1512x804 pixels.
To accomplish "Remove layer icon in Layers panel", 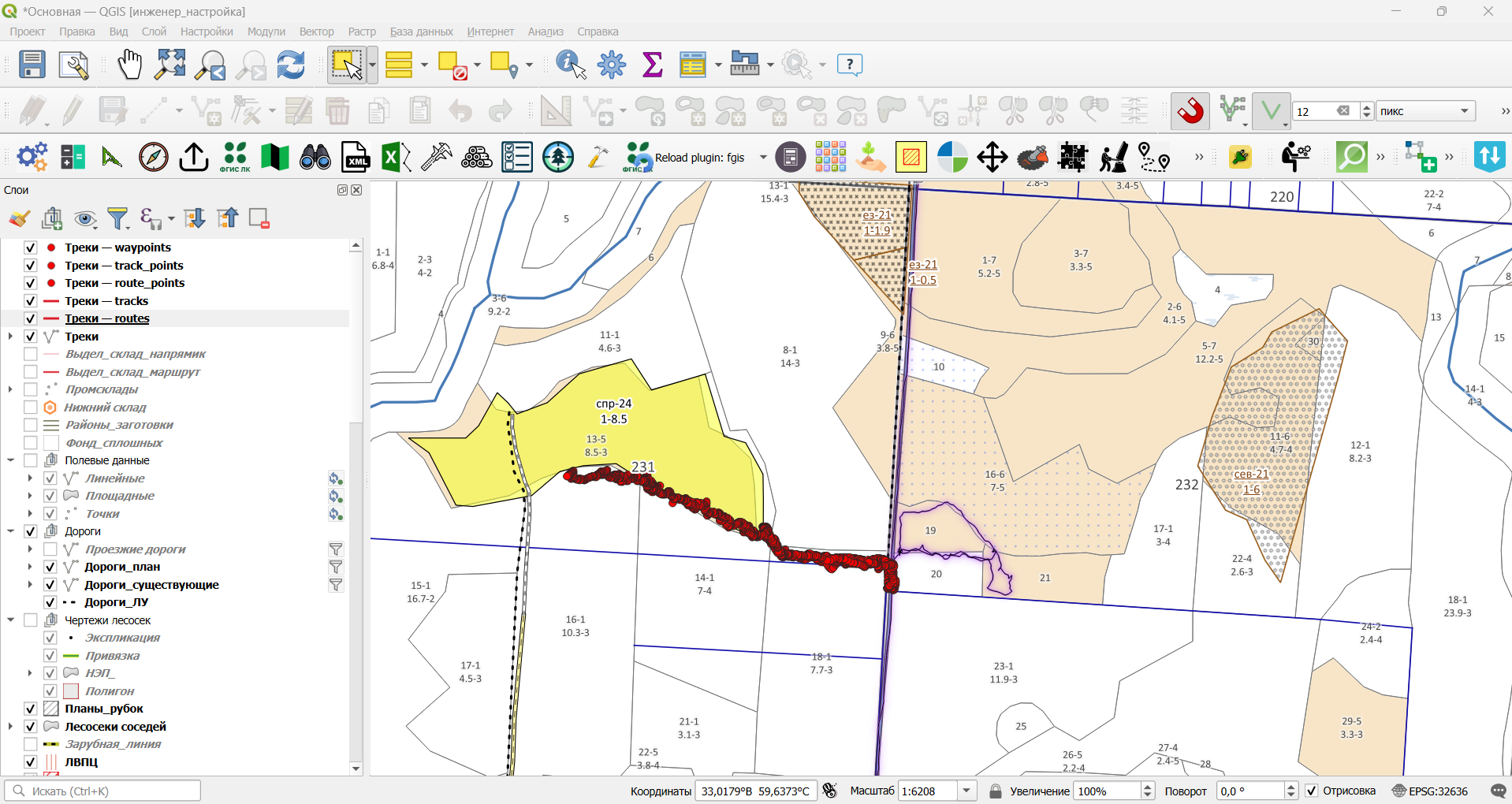I will 259,218.
